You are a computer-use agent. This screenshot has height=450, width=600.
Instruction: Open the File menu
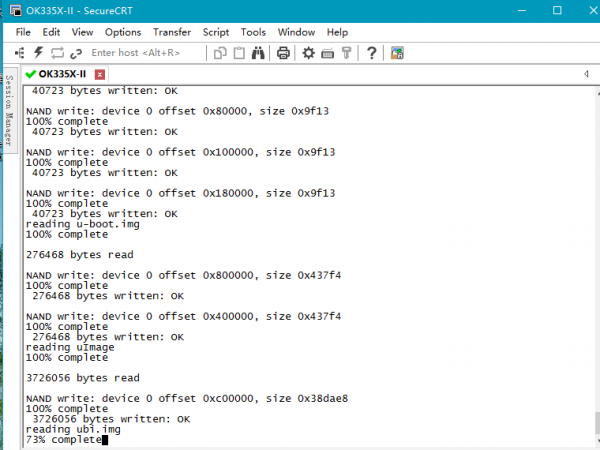[23, 32]
